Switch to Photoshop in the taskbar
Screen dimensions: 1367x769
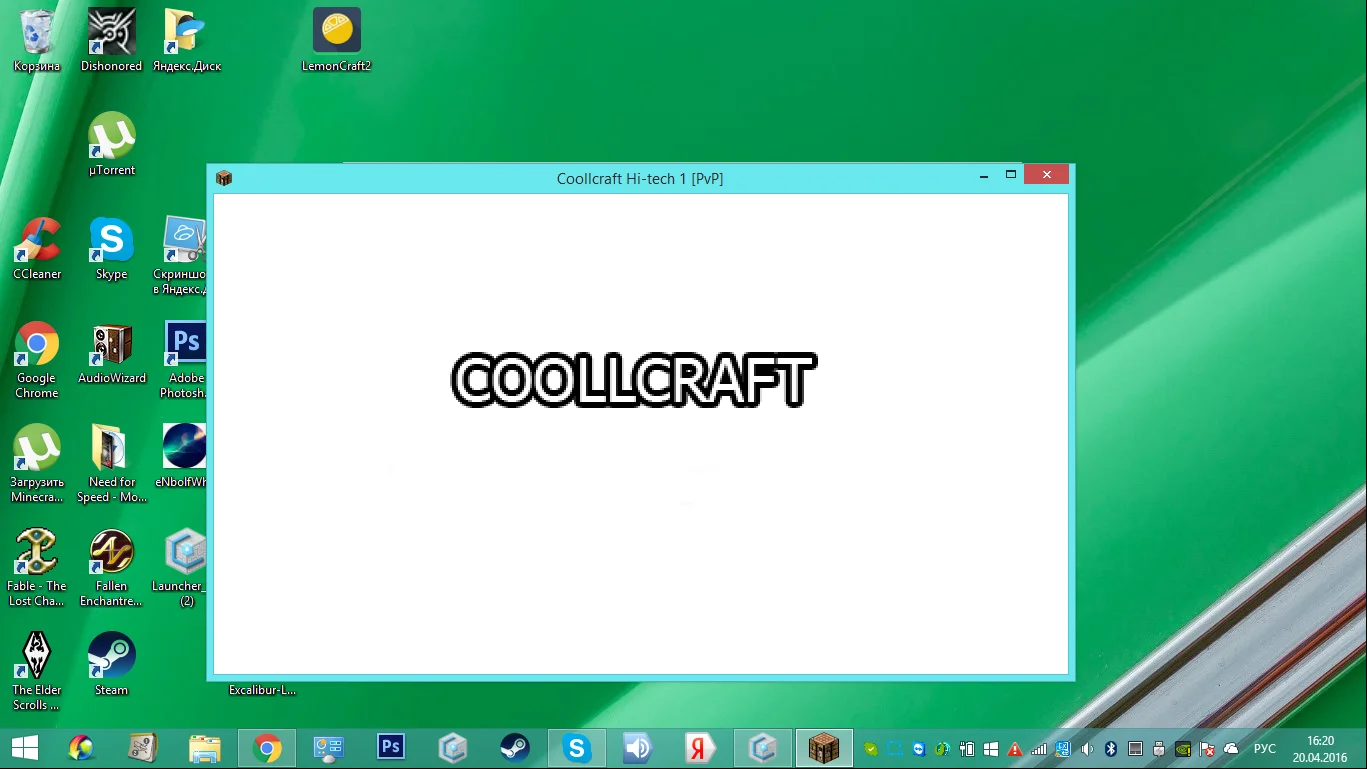click(391, 747)
